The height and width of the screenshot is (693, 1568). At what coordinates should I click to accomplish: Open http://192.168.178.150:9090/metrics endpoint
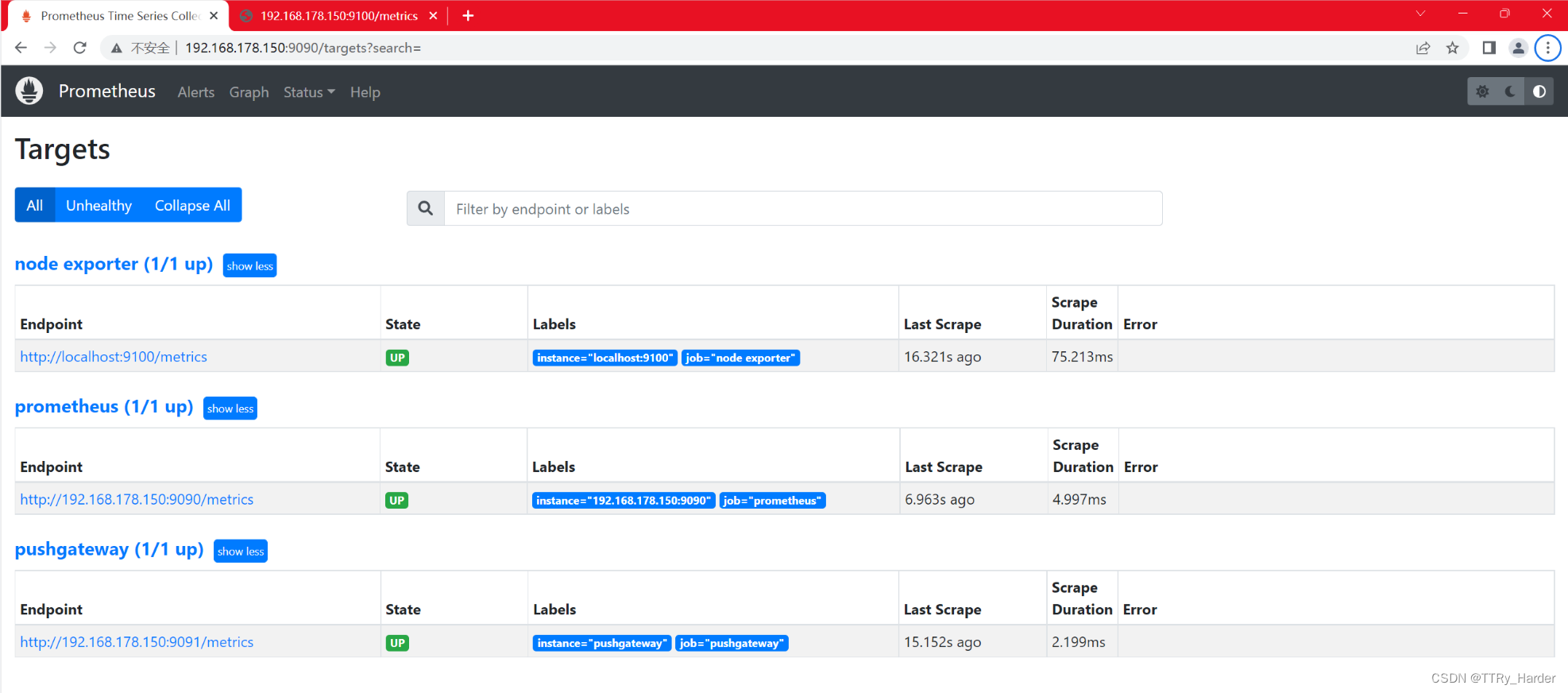[x=137, y=499]
